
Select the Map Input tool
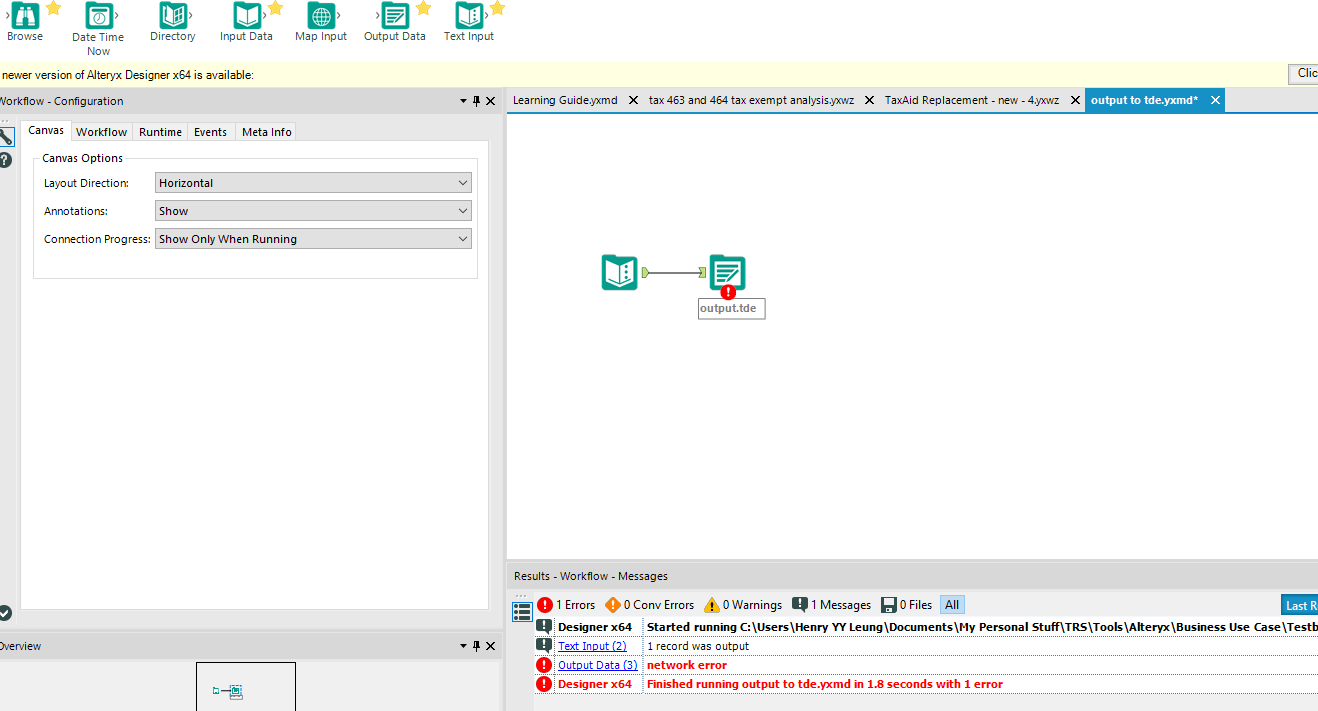[321, 17]
